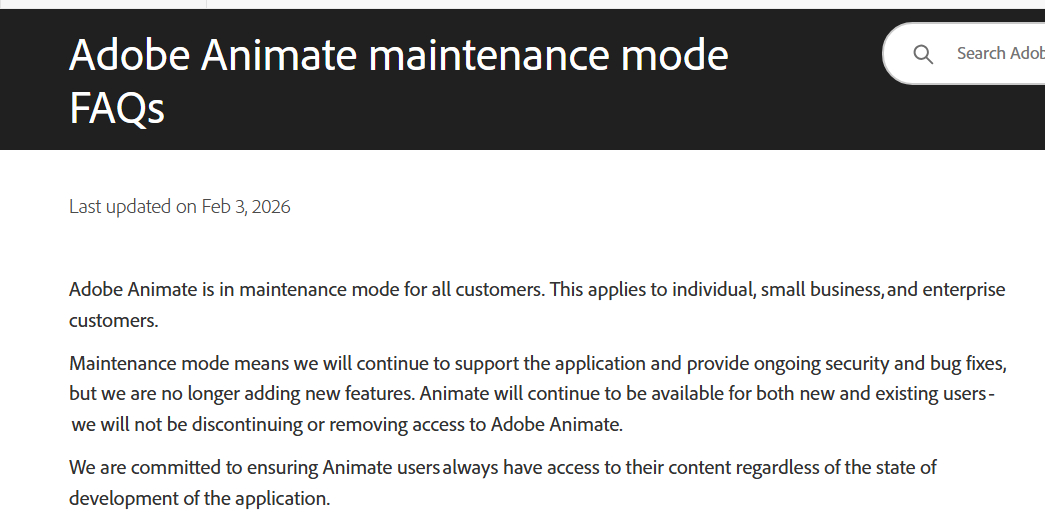Viewport: 1045px width, 522px height.
Task: Click "we will not be discontinuing" text
Action: click(187, 424)
